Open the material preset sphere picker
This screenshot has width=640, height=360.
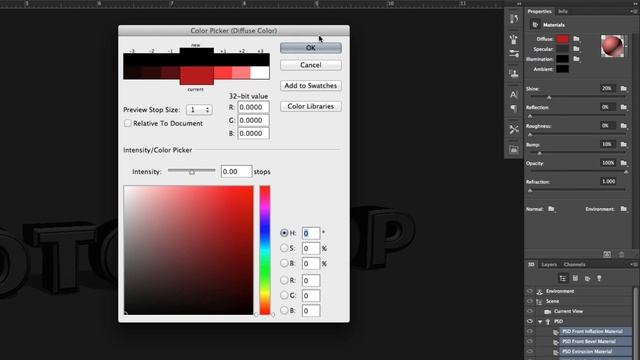[x=612, y=46]
